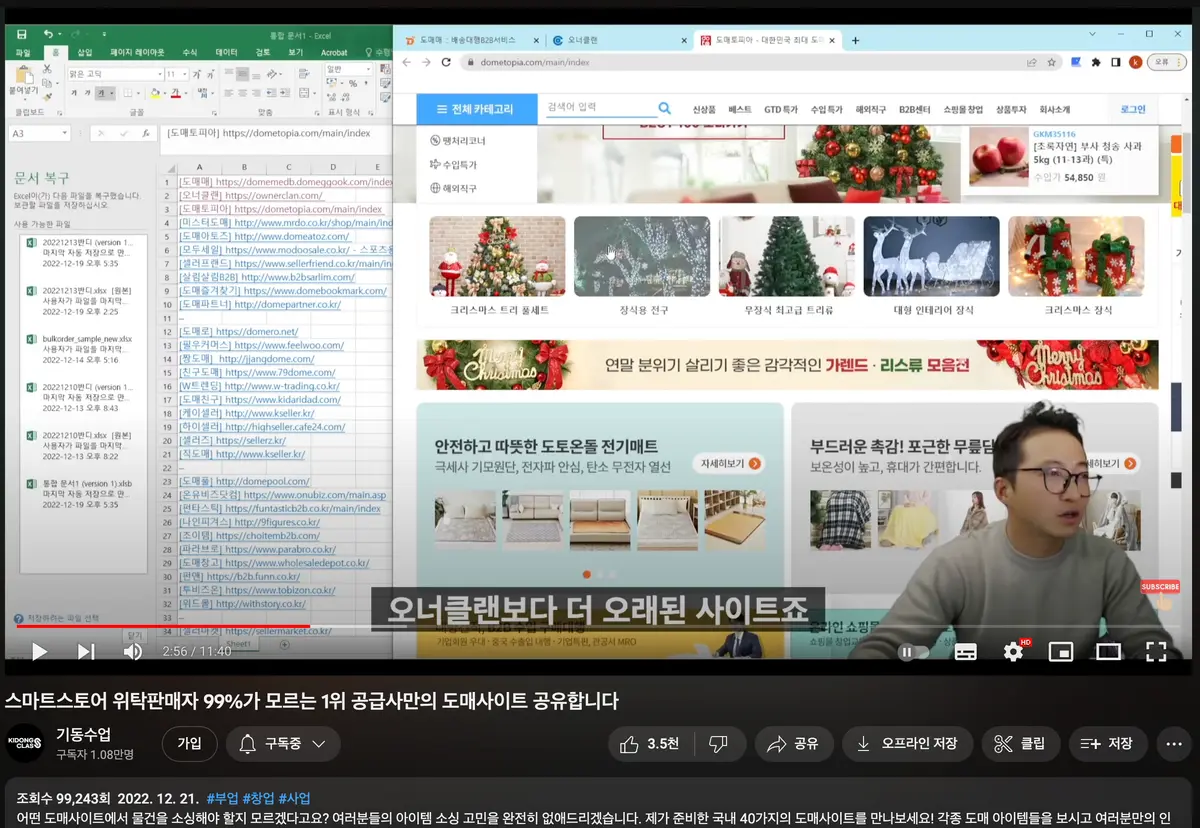Skip to the next video
The width and height of the screenshot is (1200, 828).
(86, 652)
